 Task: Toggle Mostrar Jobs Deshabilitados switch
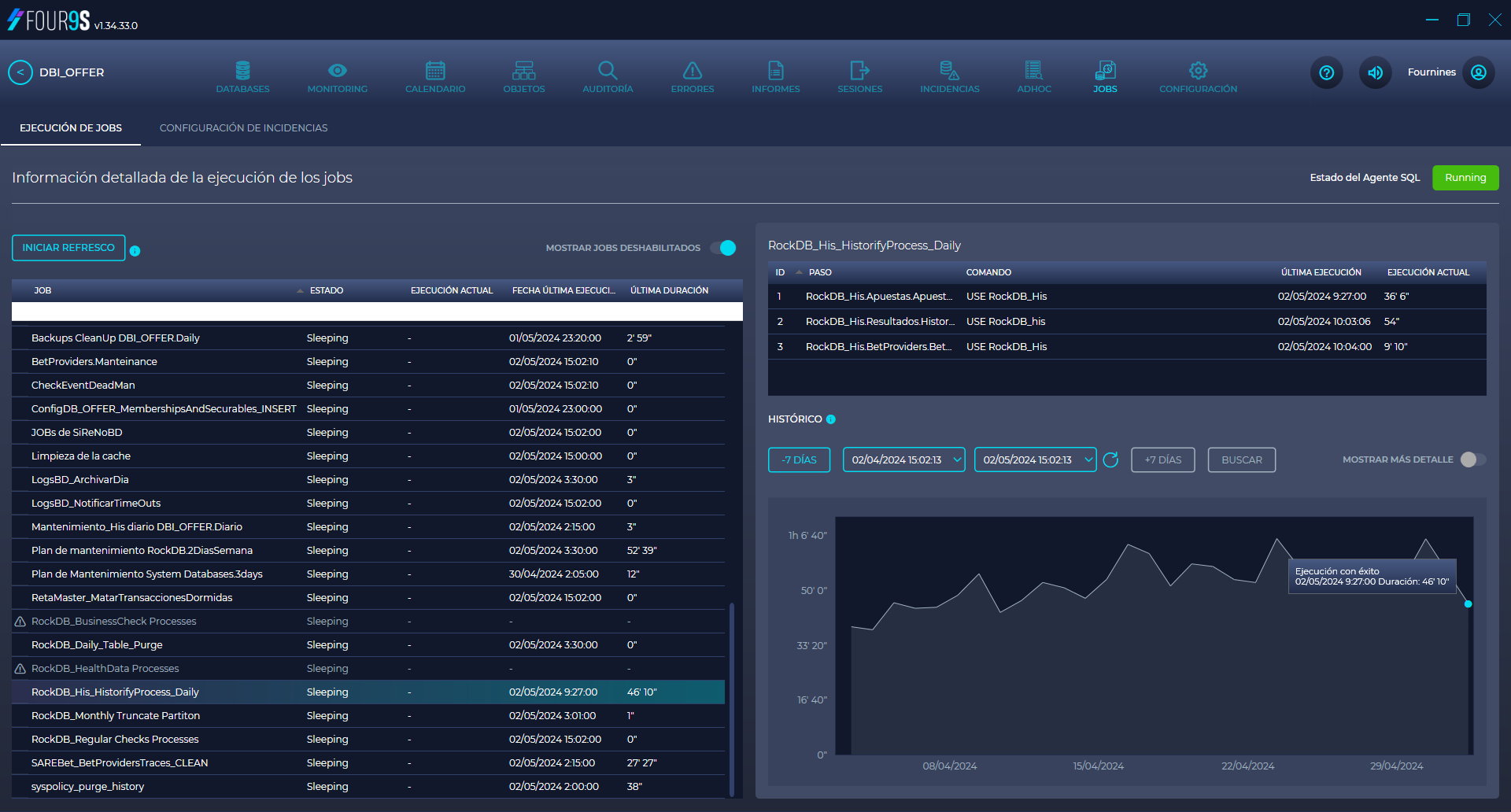click(x=723, y=248)
